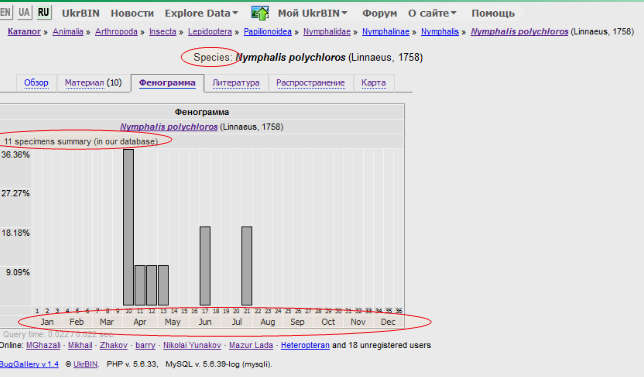Open Nymphalis polychloros link in phenogram header

tap(169, 127)
